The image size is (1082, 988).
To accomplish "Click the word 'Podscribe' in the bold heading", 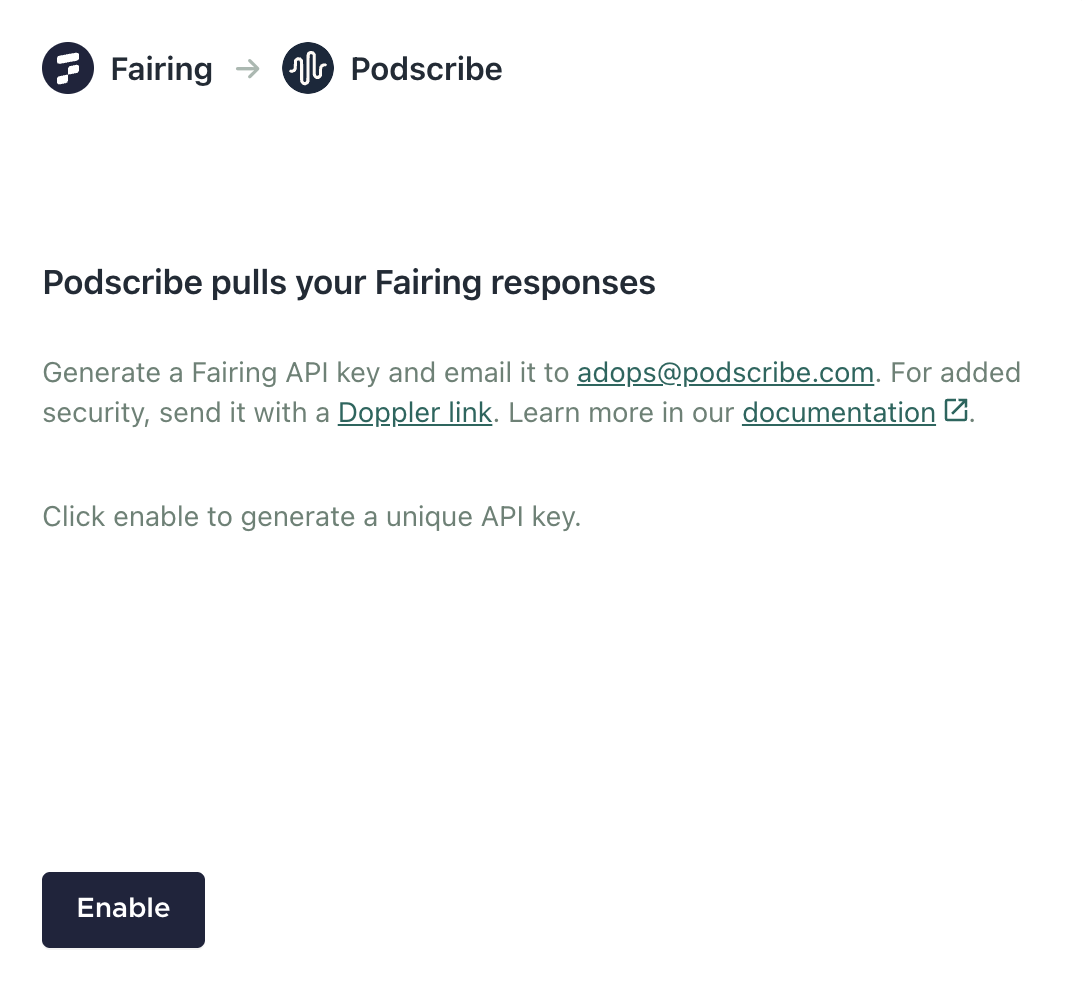I will (122, 283).
